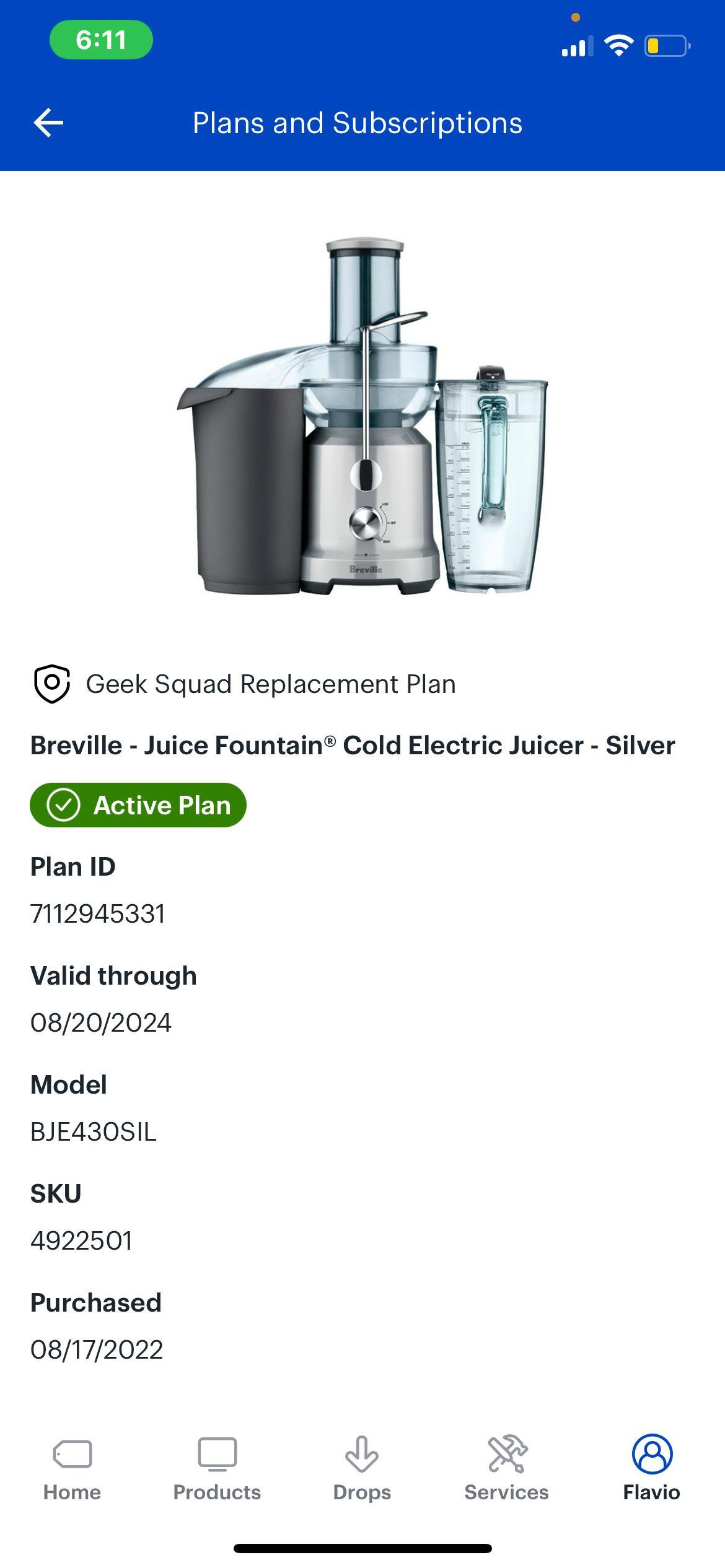Tap the Services tools icon
Image resolution: width=725 pixels, height=1568 pixels.
(507, 1453)
